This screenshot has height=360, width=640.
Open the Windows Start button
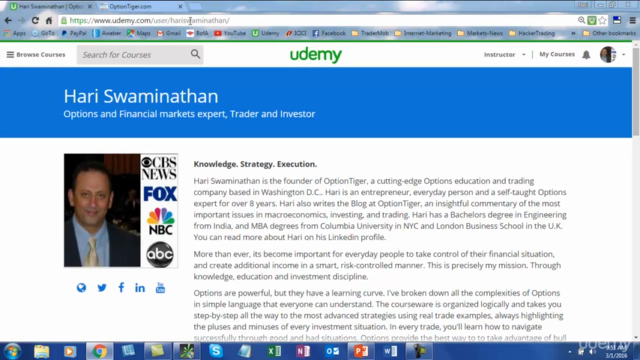12,351
